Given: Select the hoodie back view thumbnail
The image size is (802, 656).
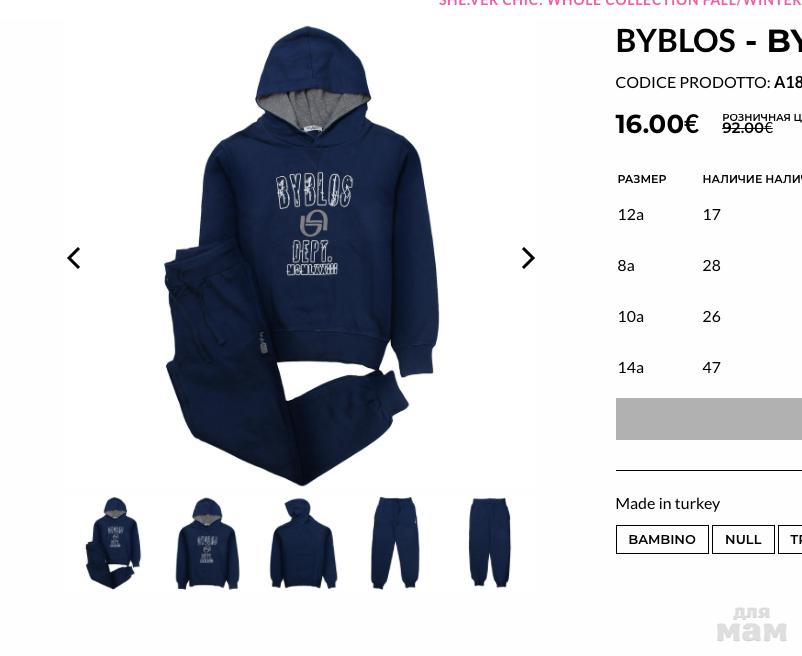Looking at the screenshot, I should pyautogui.click(x=303, y=543).
